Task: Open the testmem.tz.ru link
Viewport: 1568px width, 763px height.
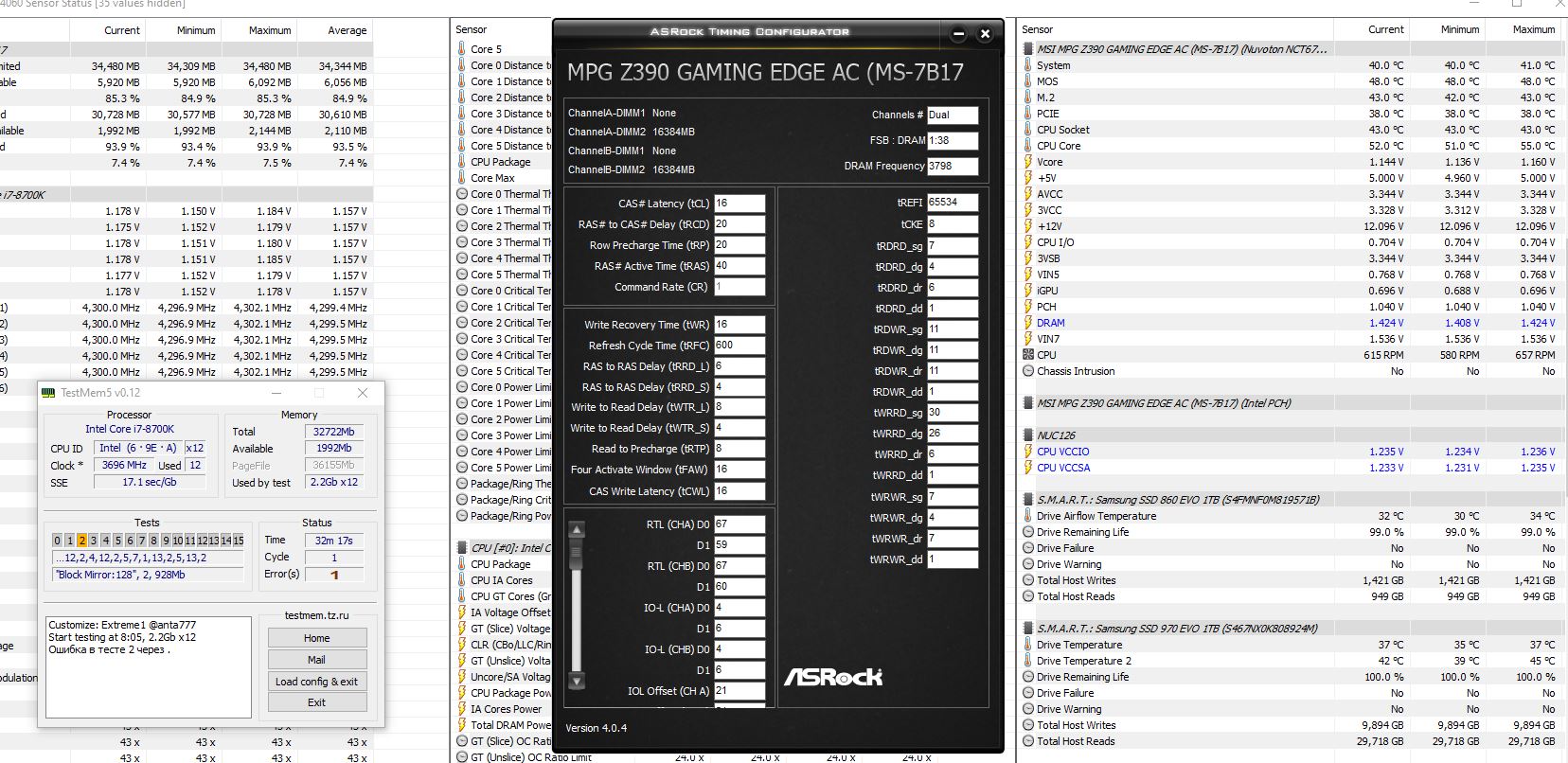Action: (316, 615)
